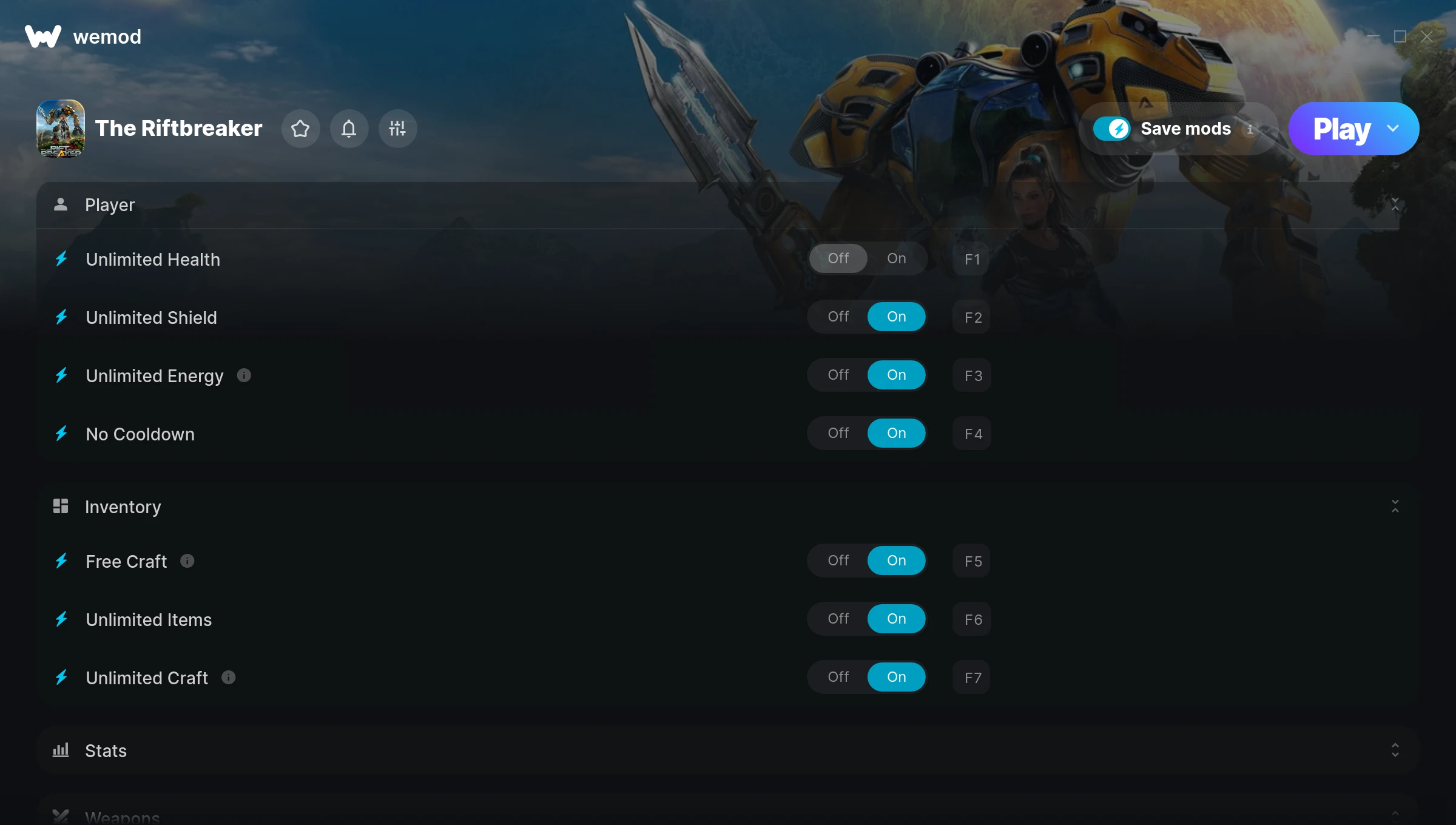Show info for Unlimited Craft
The width and height of the screenshot is (1456, 825).
pyautogui.click(x=229, y=678)
